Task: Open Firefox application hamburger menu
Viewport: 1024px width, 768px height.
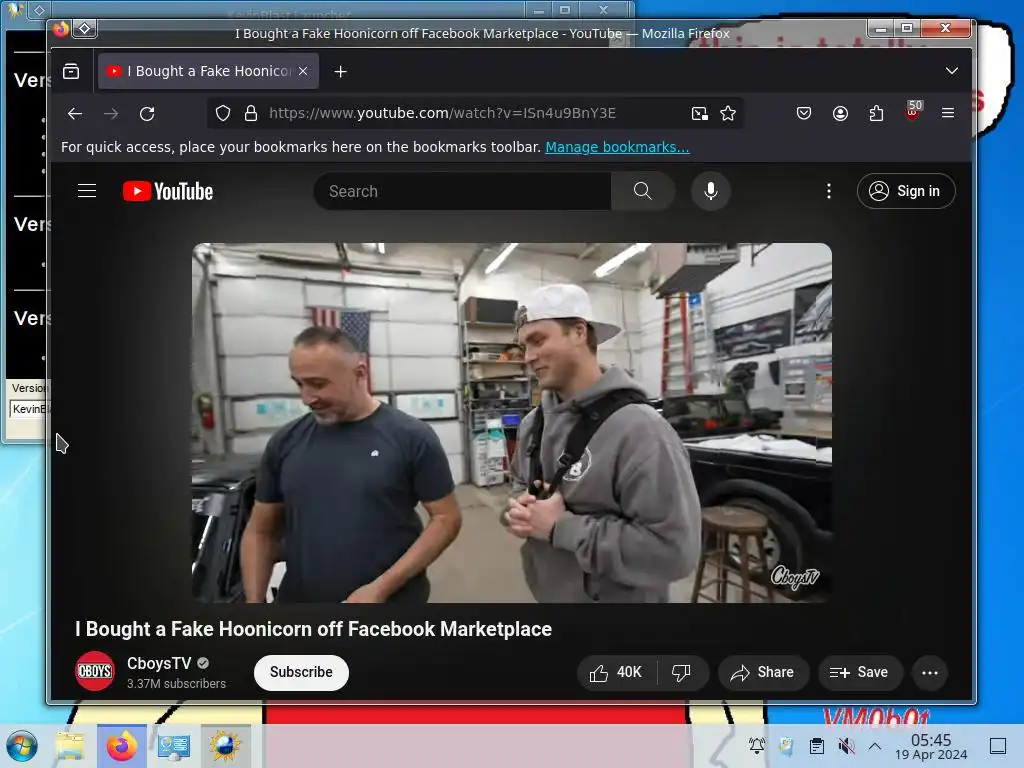Action: (948, 113)
